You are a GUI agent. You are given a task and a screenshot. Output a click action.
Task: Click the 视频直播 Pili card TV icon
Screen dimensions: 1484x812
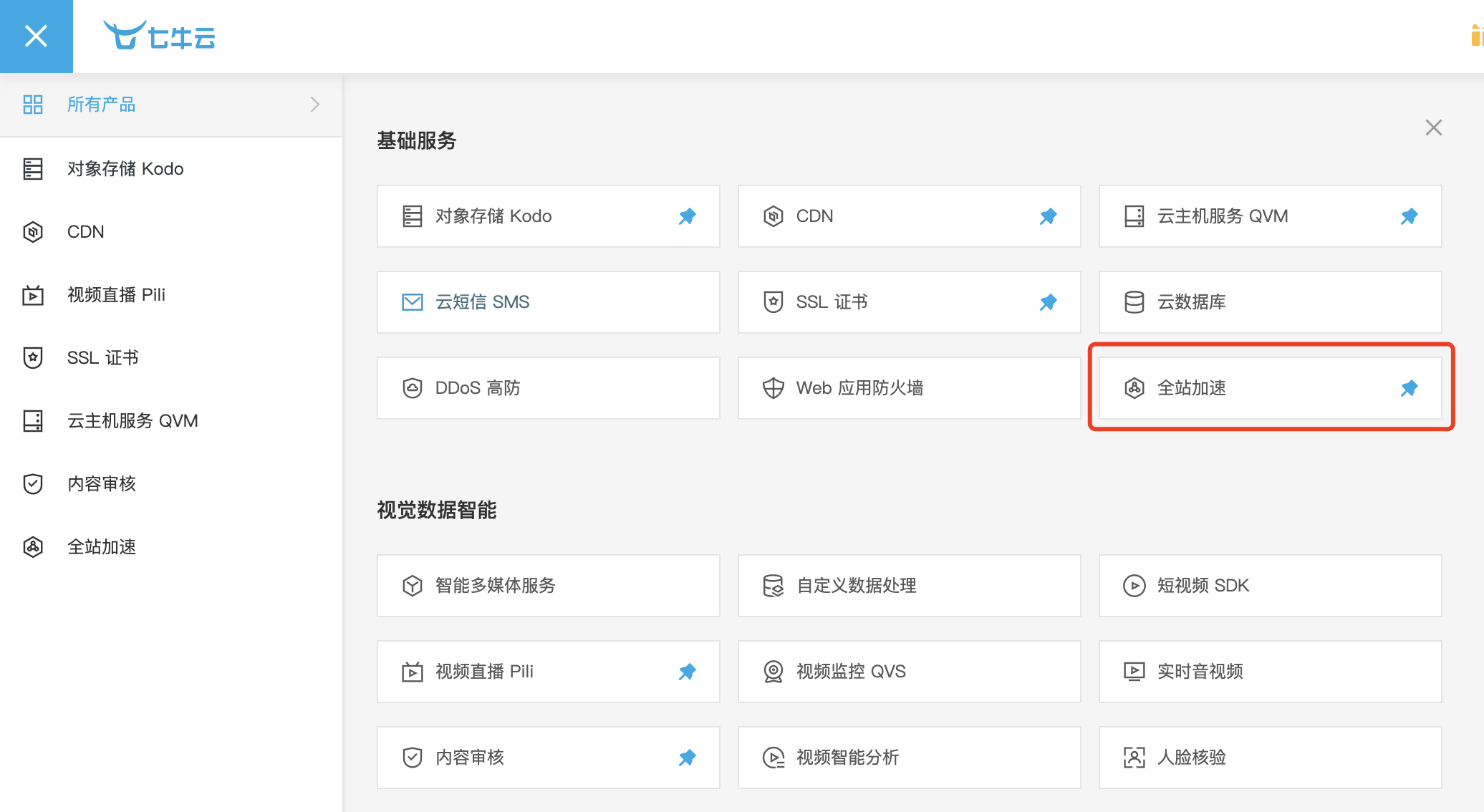coord(413,672)
